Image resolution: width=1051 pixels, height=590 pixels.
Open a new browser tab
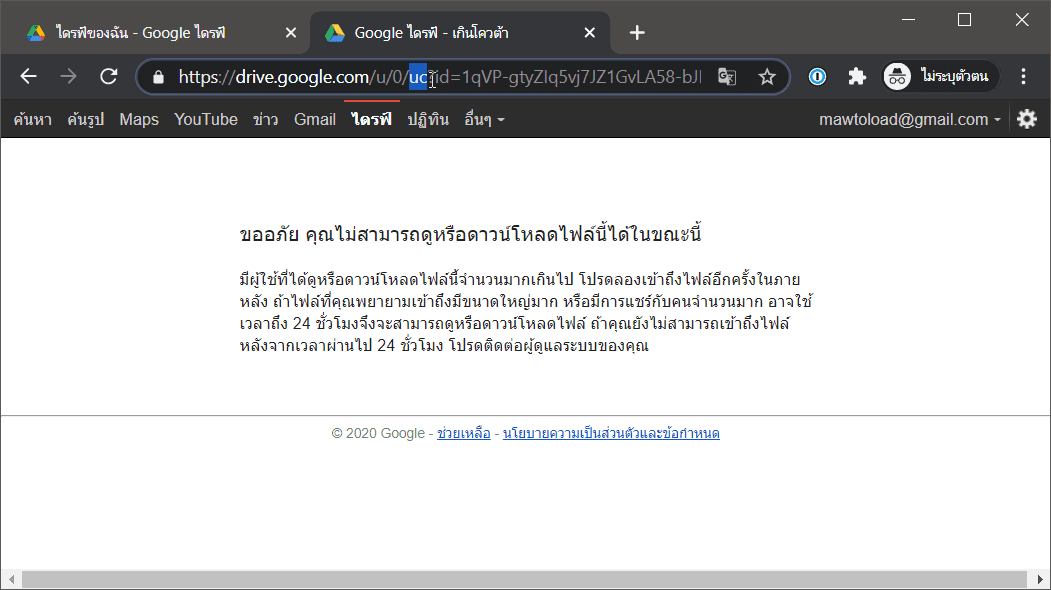pyautogui.click(x=637, y=33)
